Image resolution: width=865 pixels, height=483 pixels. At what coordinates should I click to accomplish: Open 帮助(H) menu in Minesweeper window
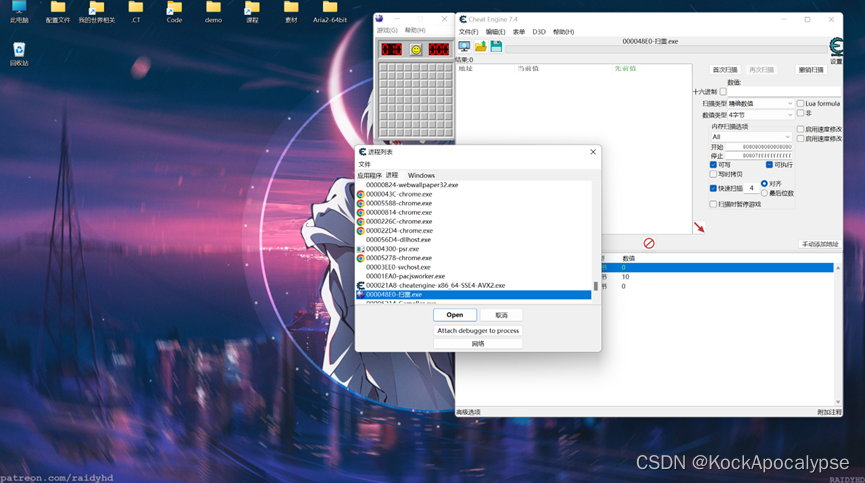tap(415, 30)
